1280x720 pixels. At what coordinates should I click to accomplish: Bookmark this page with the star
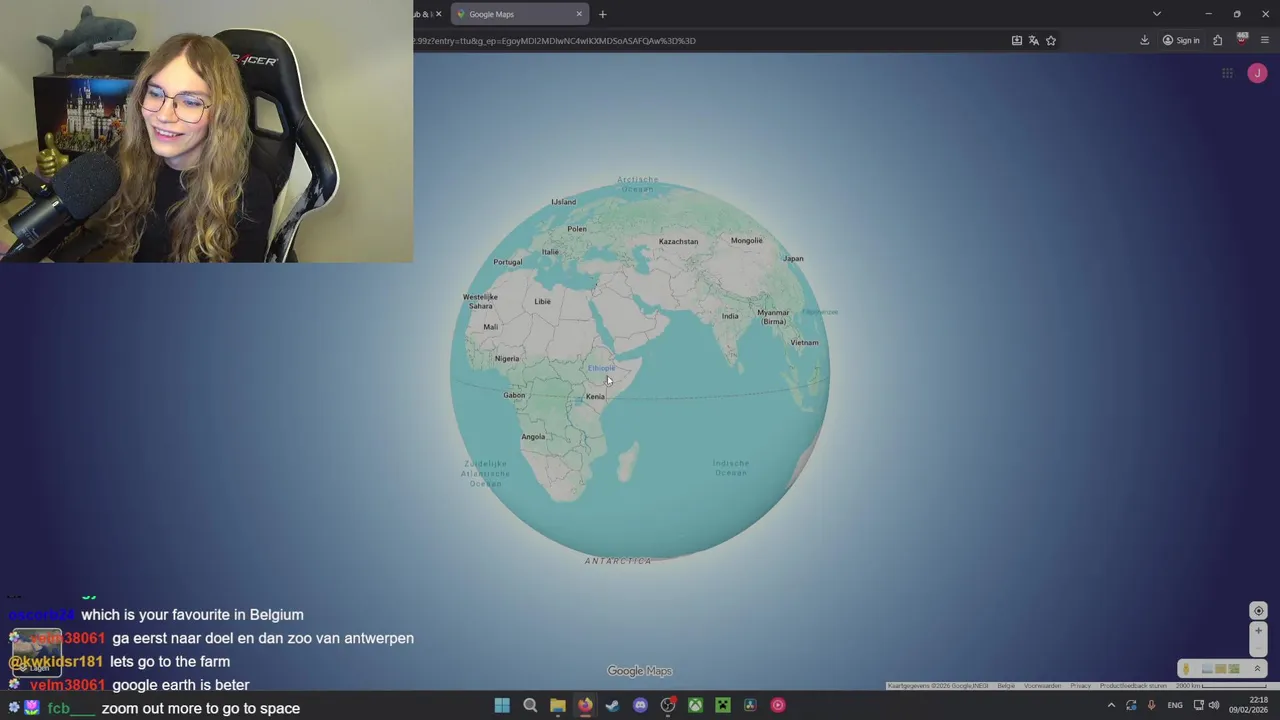1051,41
